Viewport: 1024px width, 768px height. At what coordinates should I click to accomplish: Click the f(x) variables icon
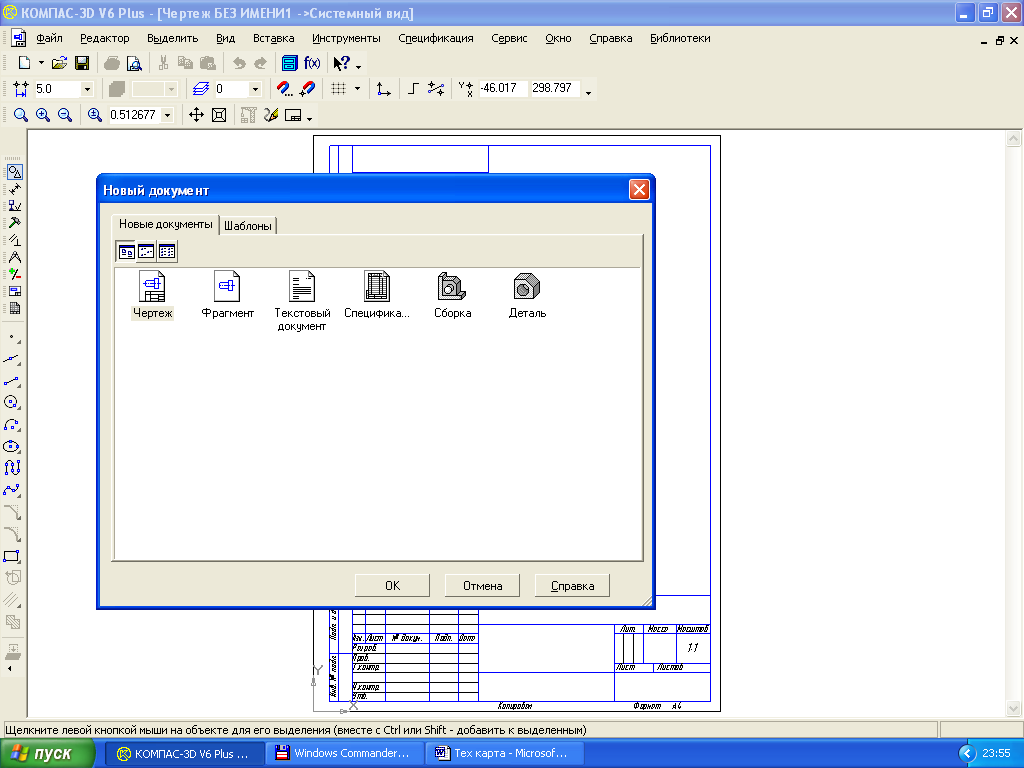point(312,63)
